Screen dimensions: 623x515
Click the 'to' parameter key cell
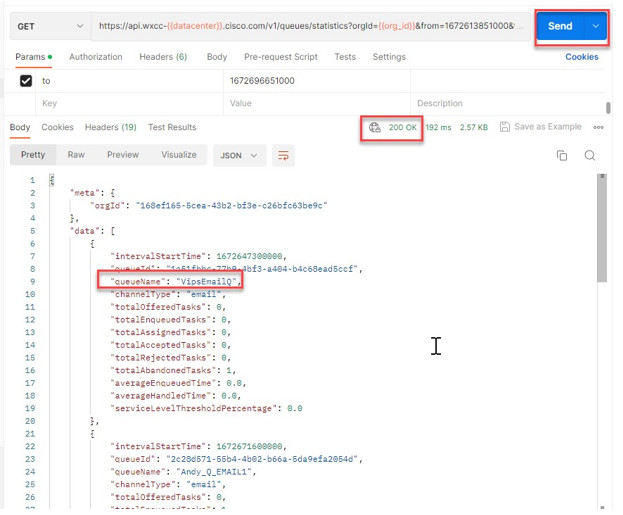(130, 81)
